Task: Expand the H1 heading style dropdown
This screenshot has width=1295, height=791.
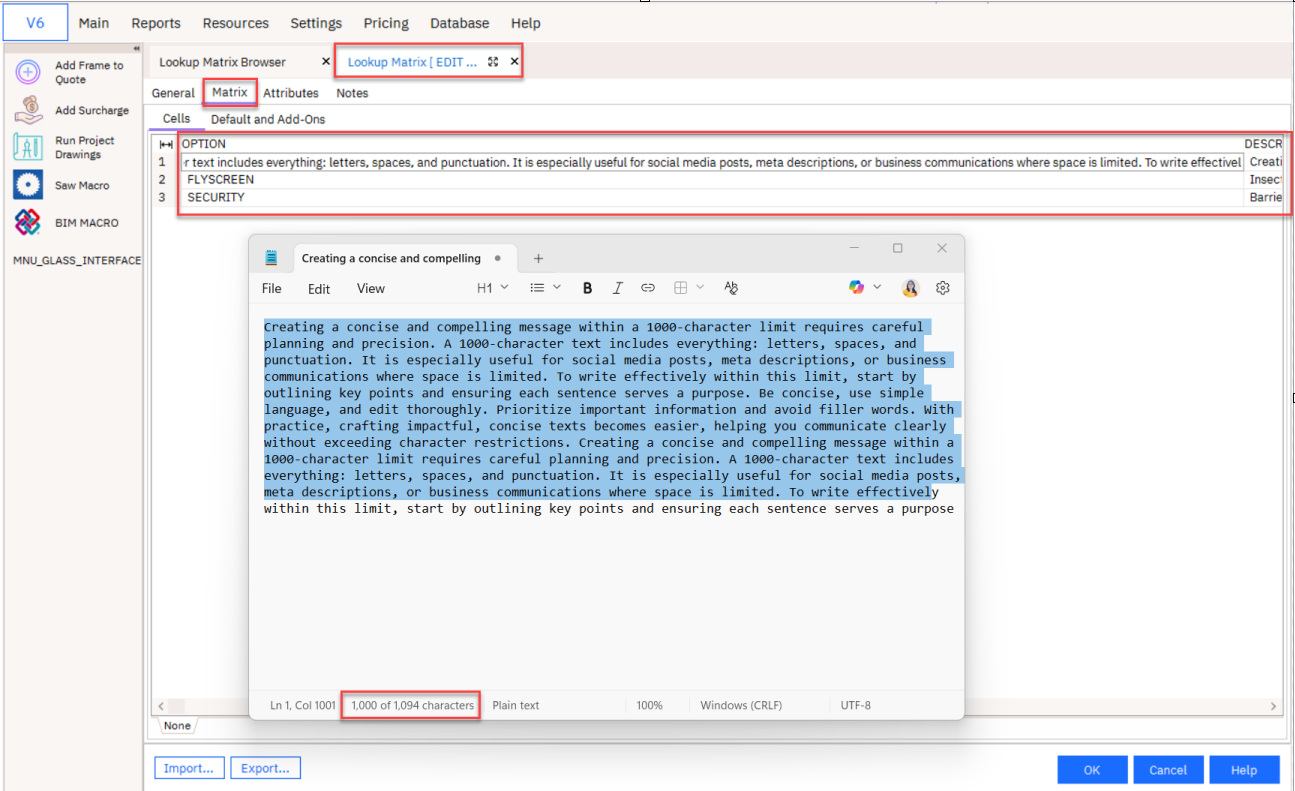Action: click(492, 288)
